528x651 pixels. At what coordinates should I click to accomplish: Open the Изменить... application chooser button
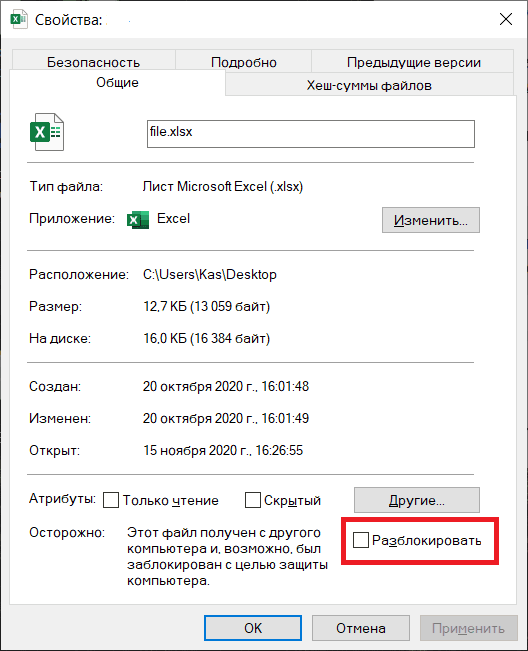[x=431, y=220]
